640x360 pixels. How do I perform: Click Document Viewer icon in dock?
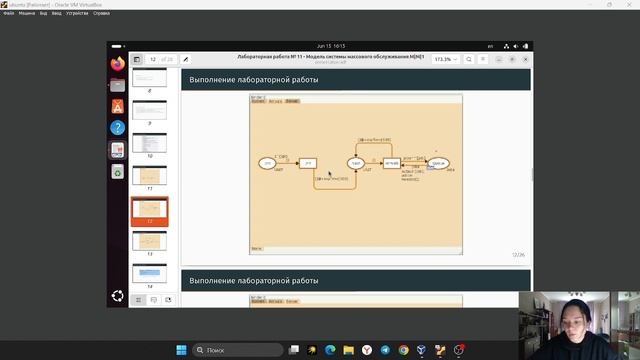pyautogui.click(x=118, y=150)
